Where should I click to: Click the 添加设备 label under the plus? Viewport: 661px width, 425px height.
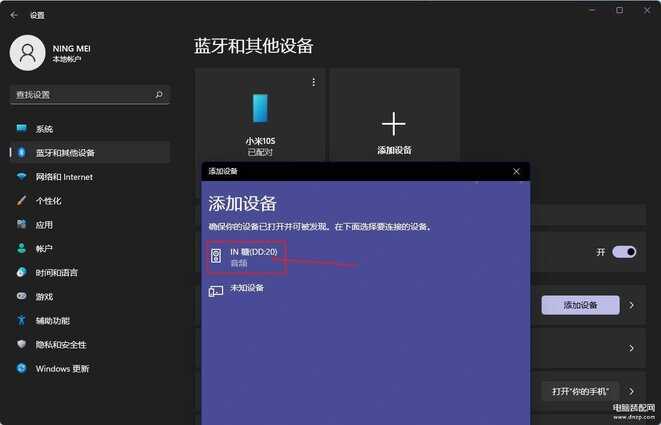[394, 150]
